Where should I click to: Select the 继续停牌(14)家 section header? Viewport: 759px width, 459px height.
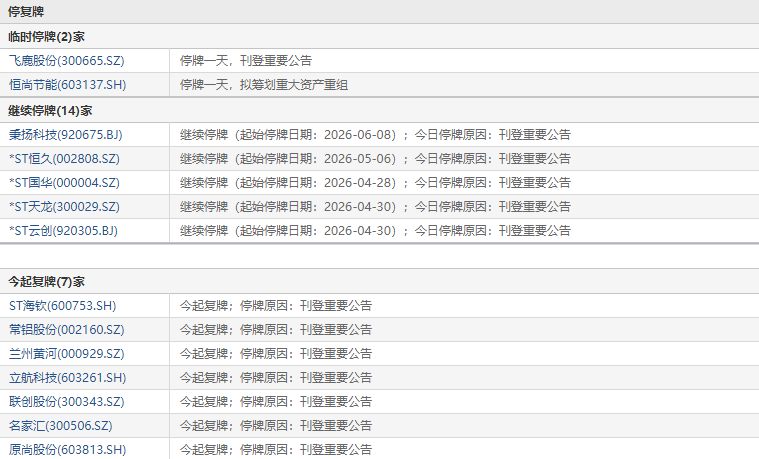[50, 111]
